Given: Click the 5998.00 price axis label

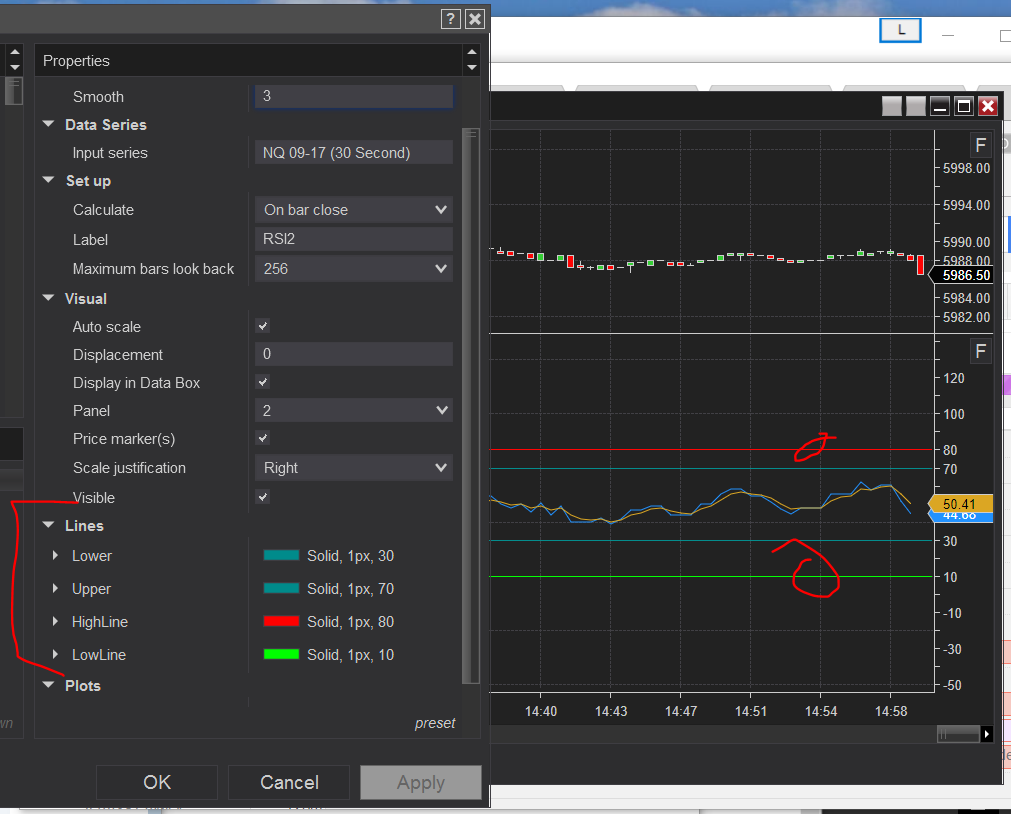Looking at the screenshot, I should pyautogui.click(x=966, y=168).
